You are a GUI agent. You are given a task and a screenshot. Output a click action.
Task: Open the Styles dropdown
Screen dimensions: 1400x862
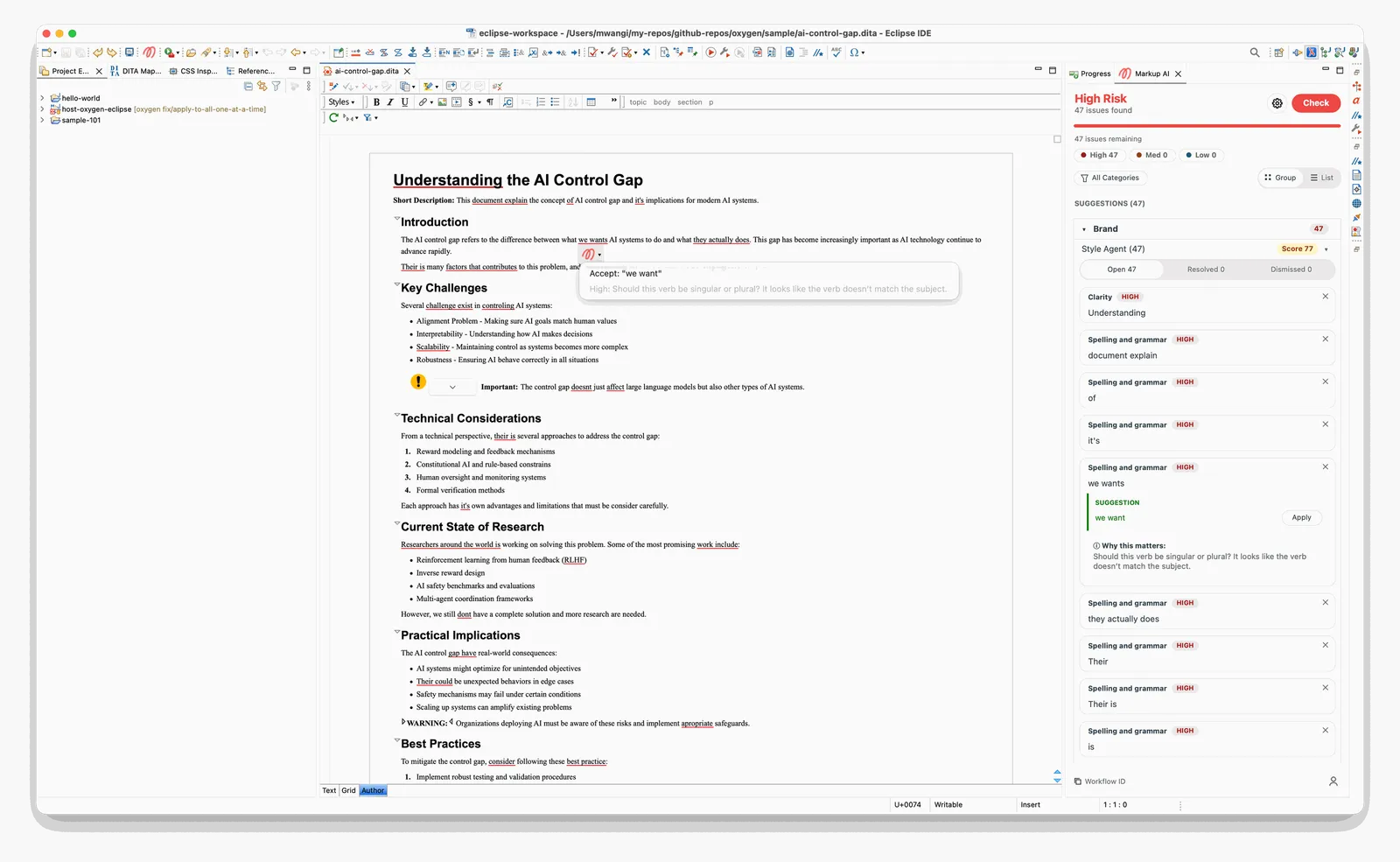(x=341, y=102)
